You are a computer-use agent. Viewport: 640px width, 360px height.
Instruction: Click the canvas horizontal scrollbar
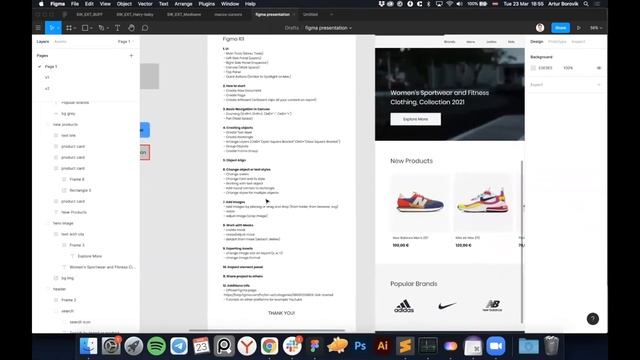[267, 331]
